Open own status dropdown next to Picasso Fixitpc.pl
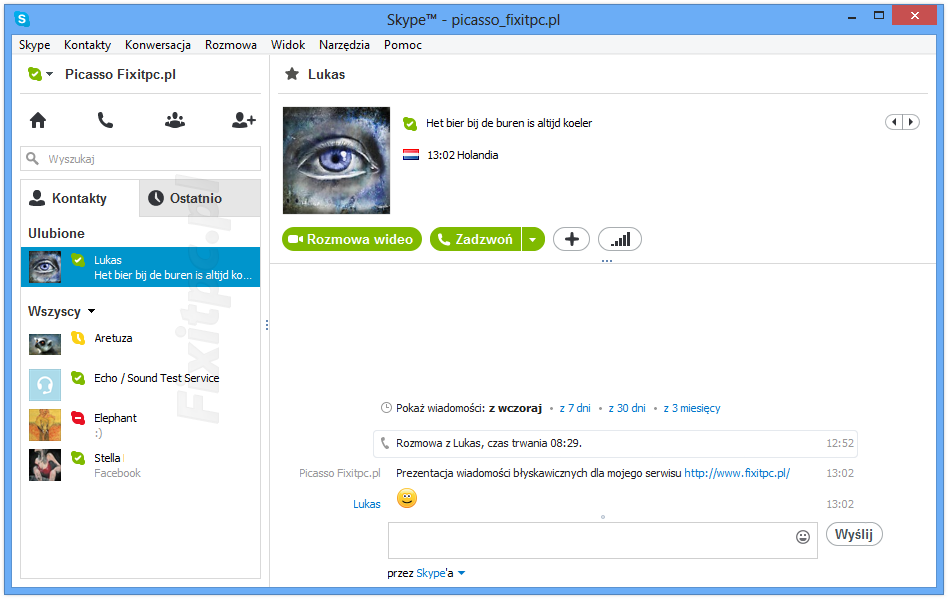 coord(41,74)
